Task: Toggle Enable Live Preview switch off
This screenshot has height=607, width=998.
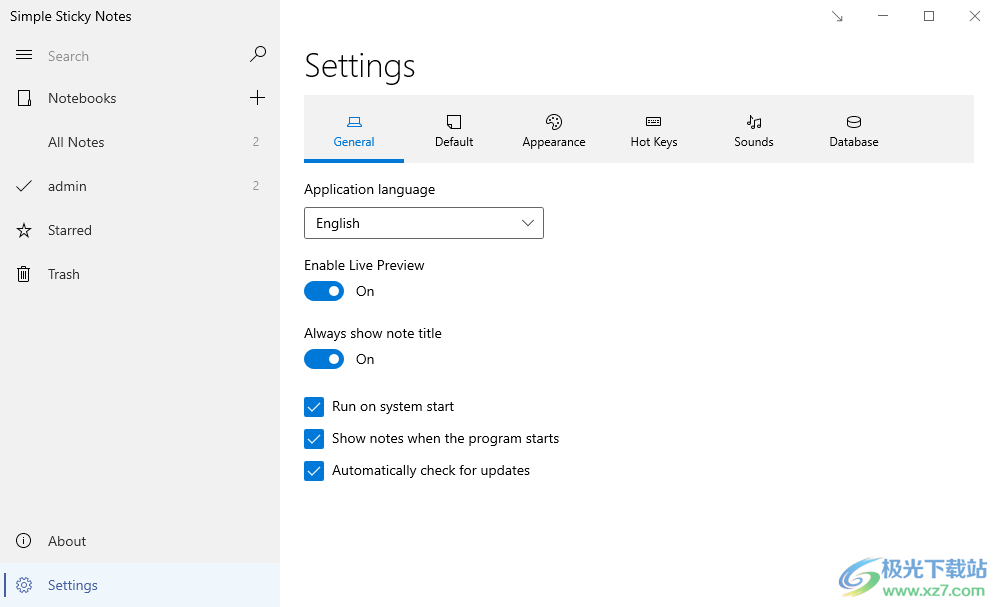Action: pos(324,291)
